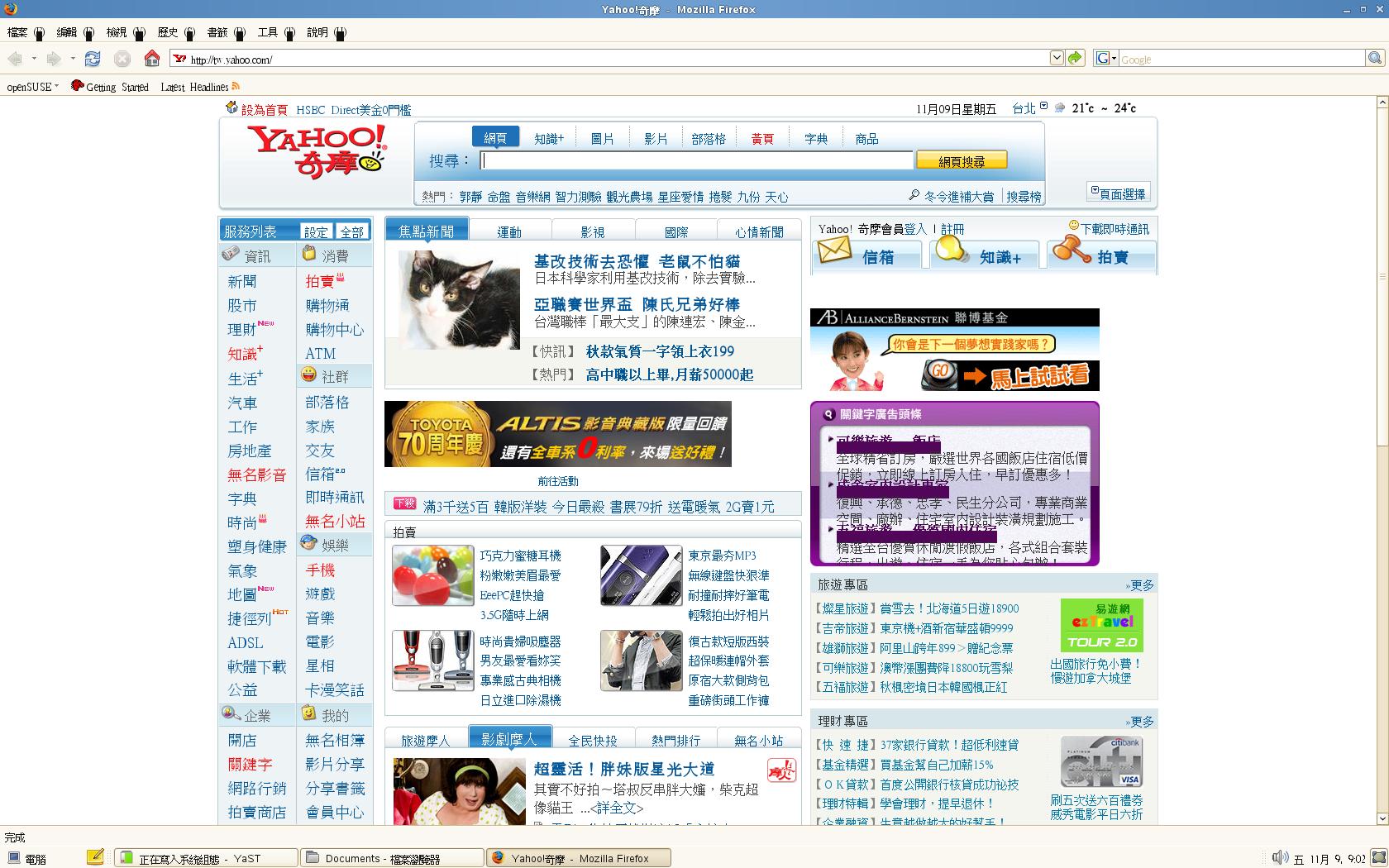Open the sticky note icon in taskbar
This screenshot has height=868, width=1389.
(95, 857)
